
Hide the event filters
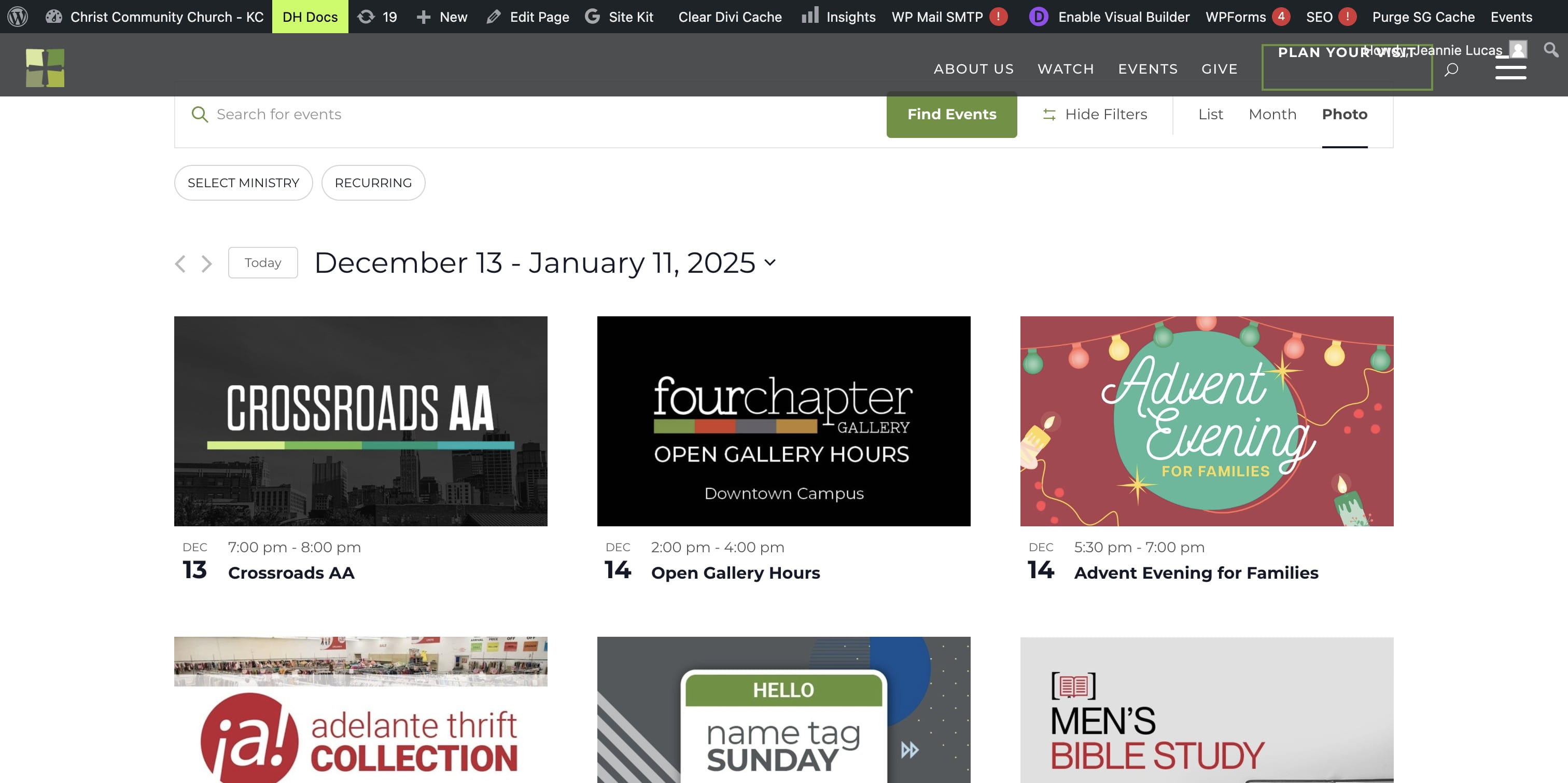[1095, 114]
